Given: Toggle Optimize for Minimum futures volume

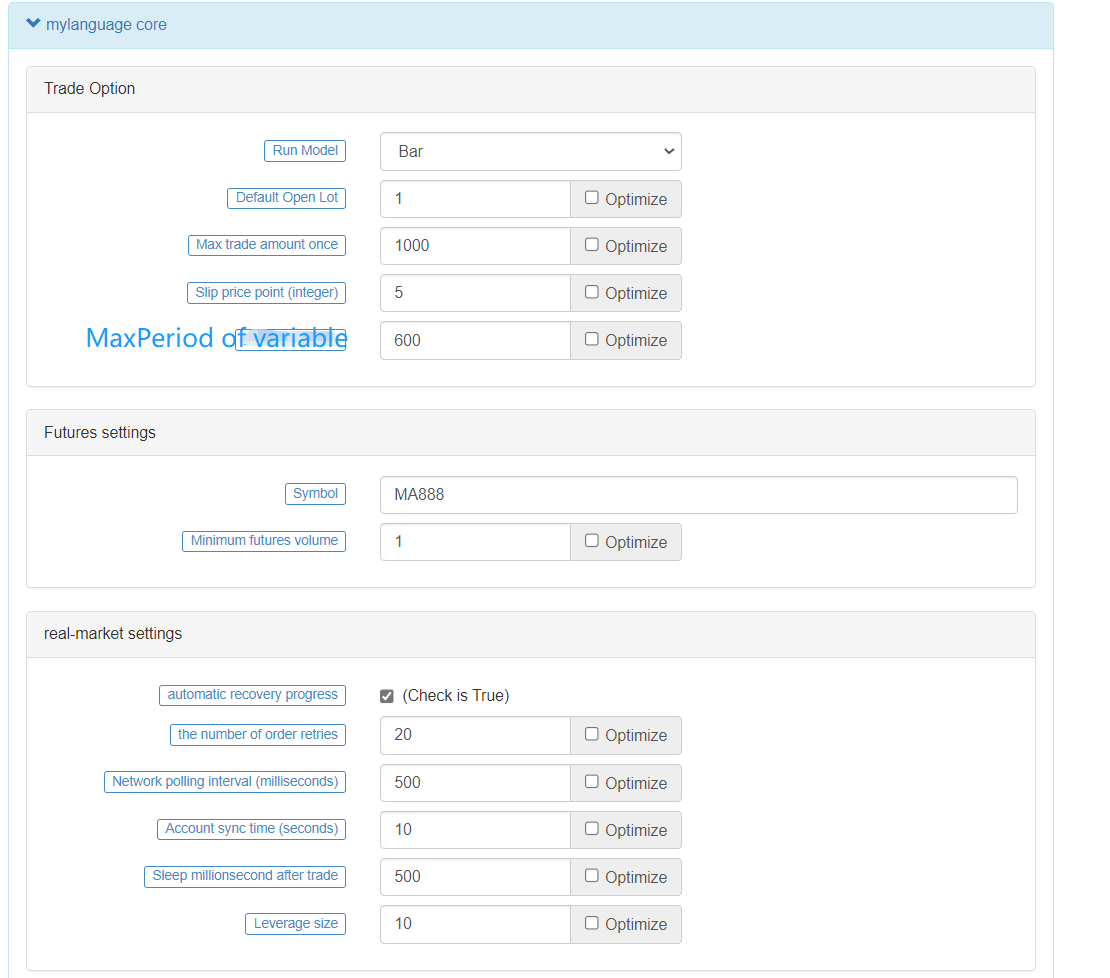Looking at the screenshot, I should tap(590, 541).
